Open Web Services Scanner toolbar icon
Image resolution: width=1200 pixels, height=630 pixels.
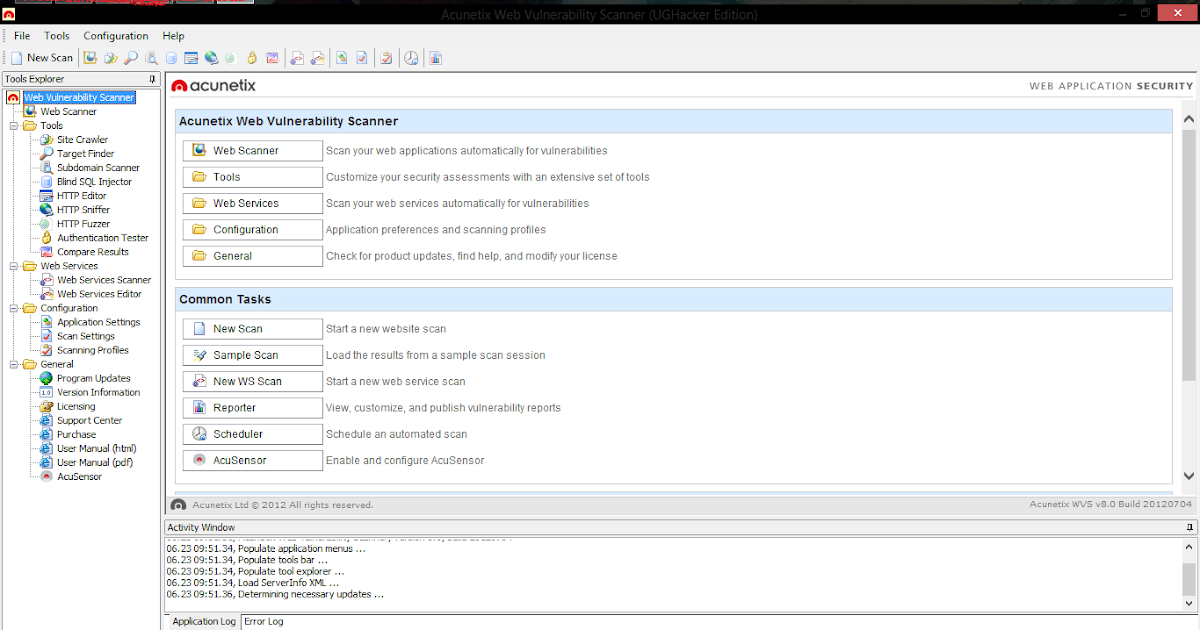click(x=297, y=58)
